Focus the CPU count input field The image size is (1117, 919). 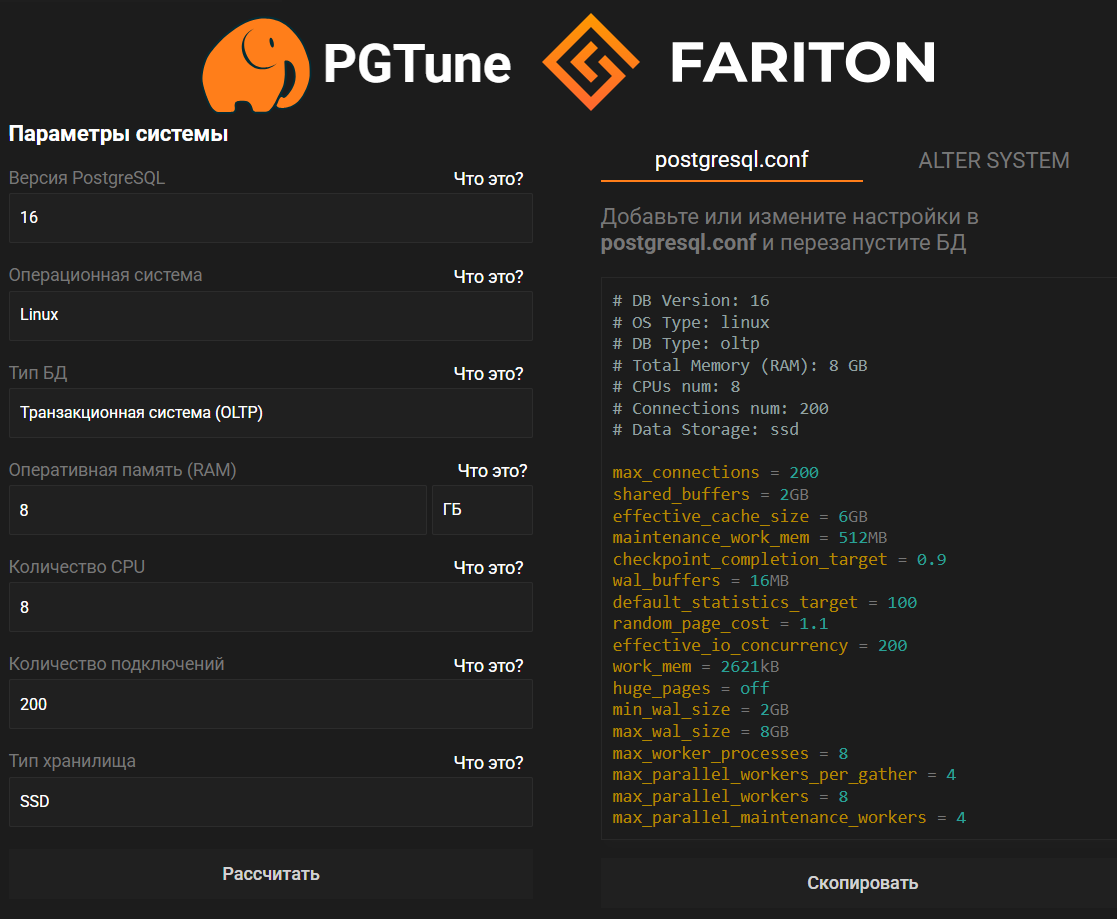click(270, 607)
